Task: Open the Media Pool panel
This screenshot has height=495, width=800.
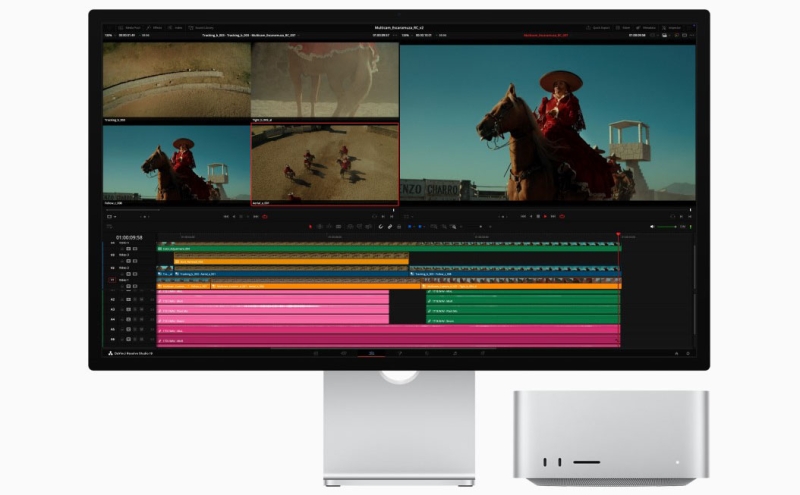Action: 129,28
